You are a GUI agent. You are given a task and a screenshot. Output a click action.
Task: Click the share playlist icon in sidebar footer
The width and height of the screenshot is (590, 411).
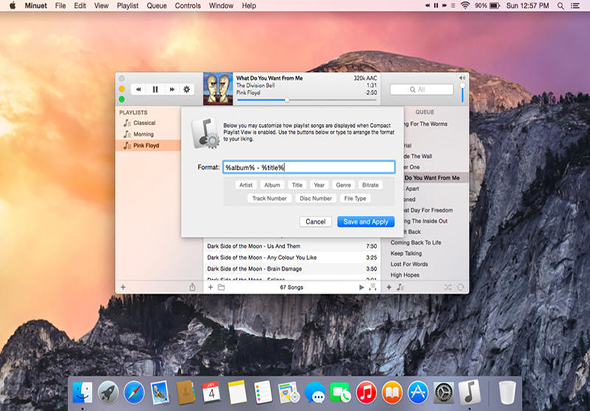pyautogui.click(x=192, y=287)
